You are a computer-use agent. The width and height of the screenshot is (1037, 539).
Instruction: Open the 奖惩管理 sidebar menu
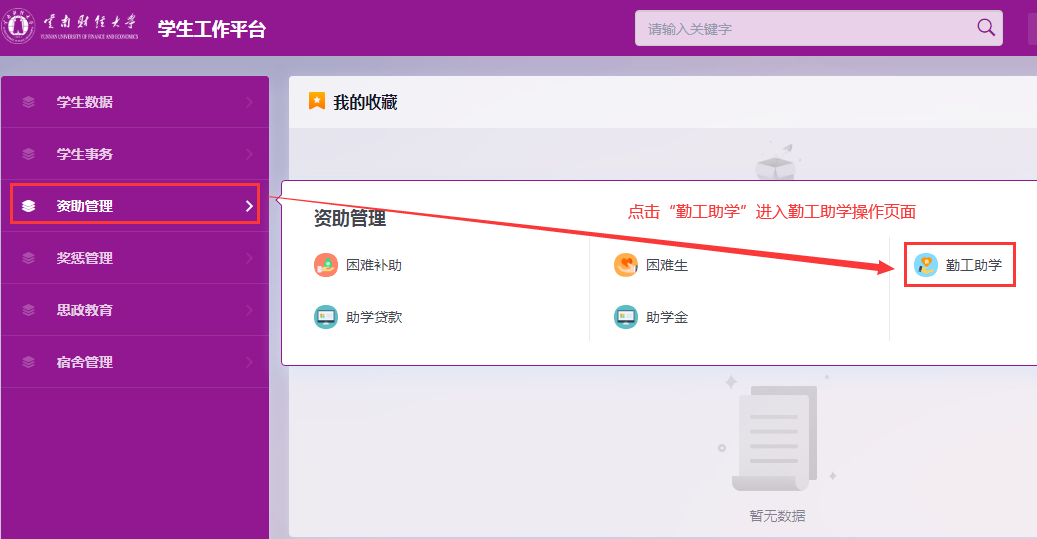pyautogui.click(x=85, y=258)
